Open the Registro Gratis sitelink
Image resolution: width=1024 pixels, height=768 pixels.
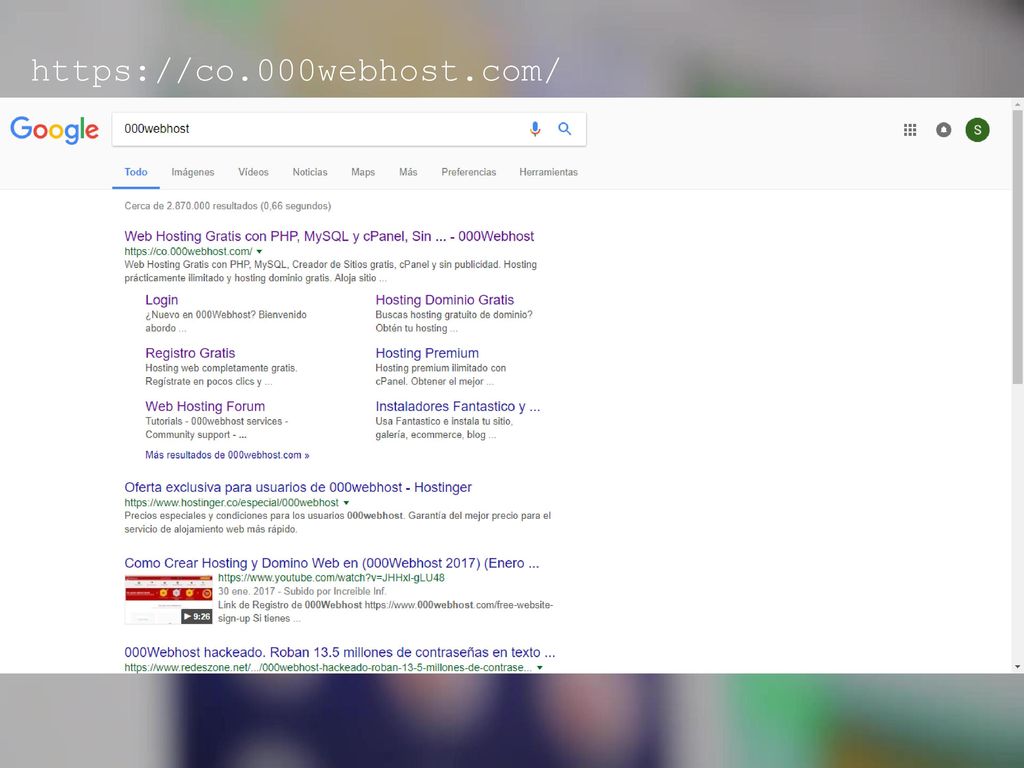(x=190, y=353)
